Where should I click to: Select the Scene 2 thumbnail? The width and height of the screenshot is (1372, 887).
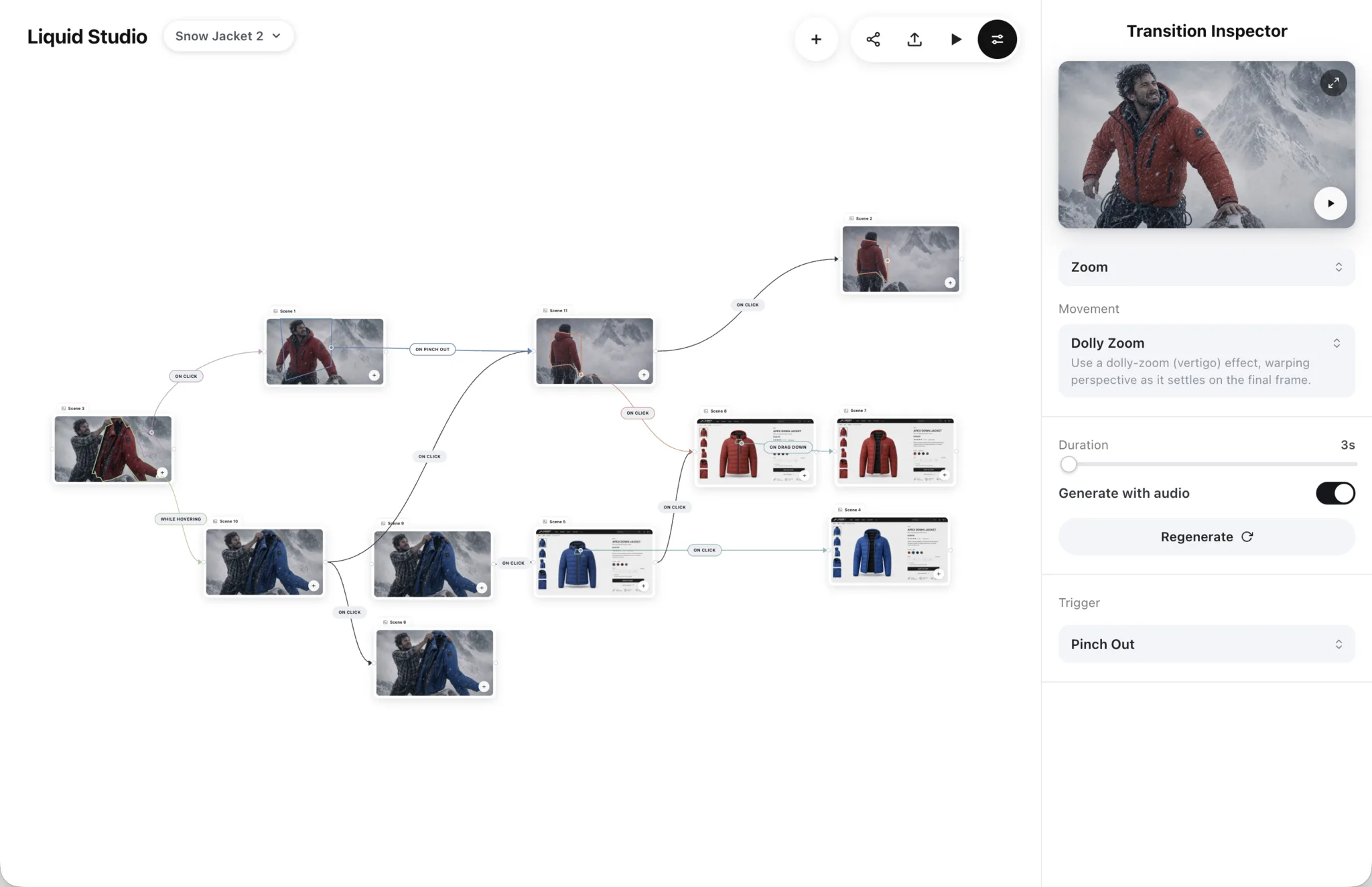click(x=900, y=259)
